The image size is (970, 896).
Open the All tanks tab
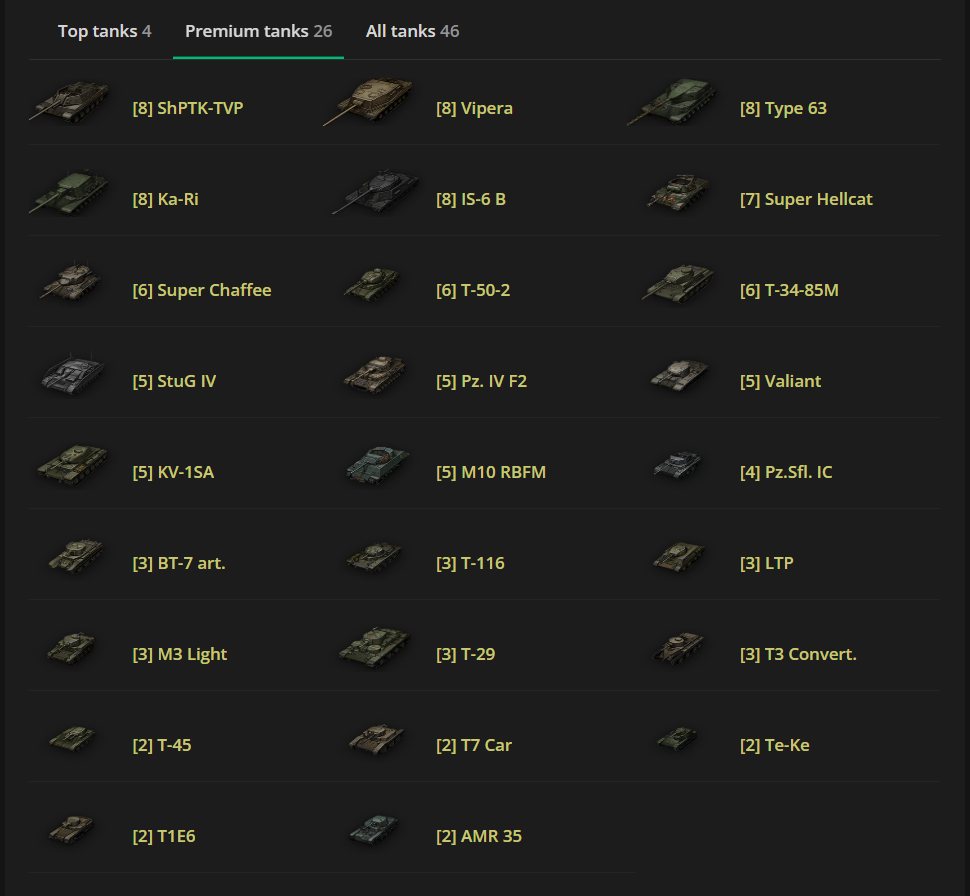click(x=412, y=31)
